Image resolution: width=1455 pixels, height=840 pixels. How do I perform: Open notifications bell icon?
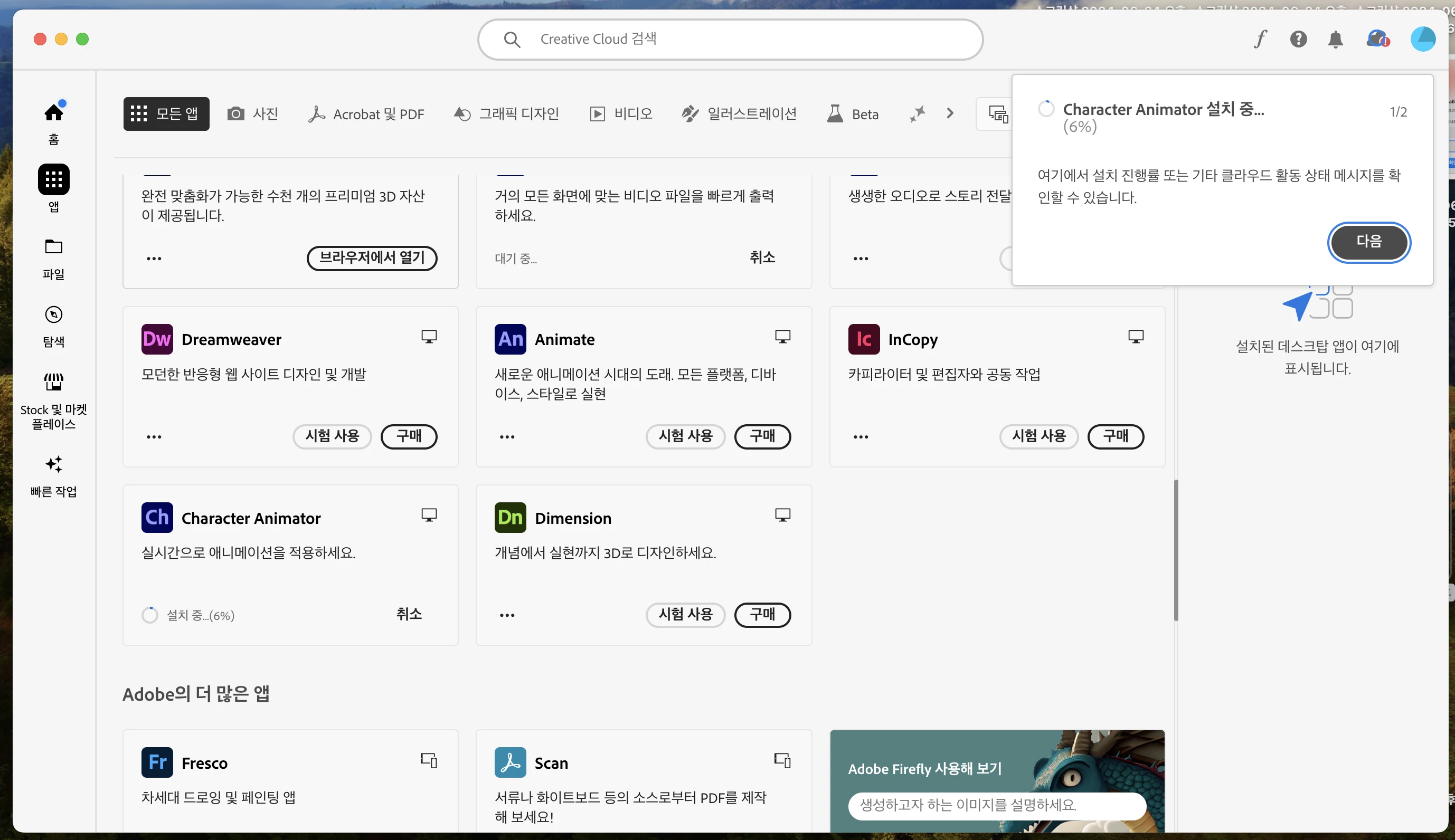coord(1335,39)
